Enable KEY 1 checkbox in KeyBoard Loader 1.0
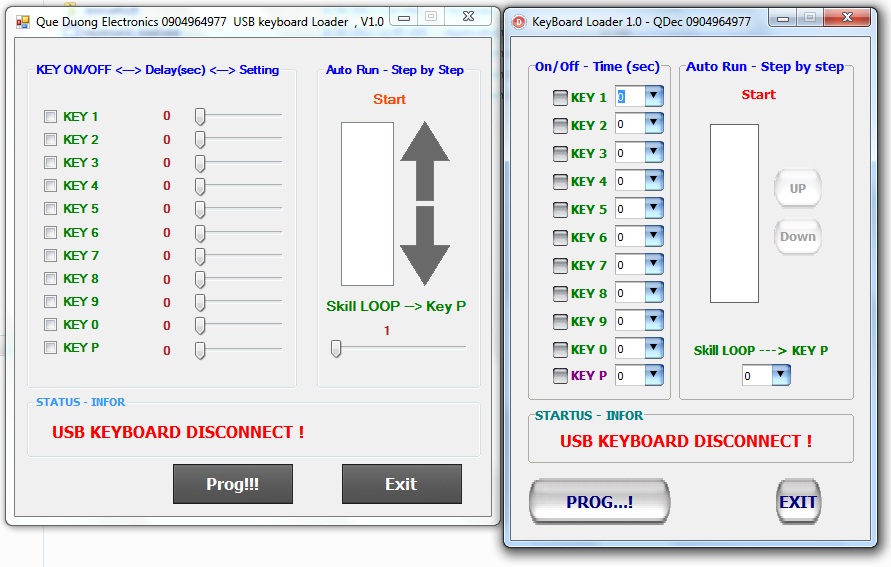The image size is (891, 567). (x=560, y=98)
